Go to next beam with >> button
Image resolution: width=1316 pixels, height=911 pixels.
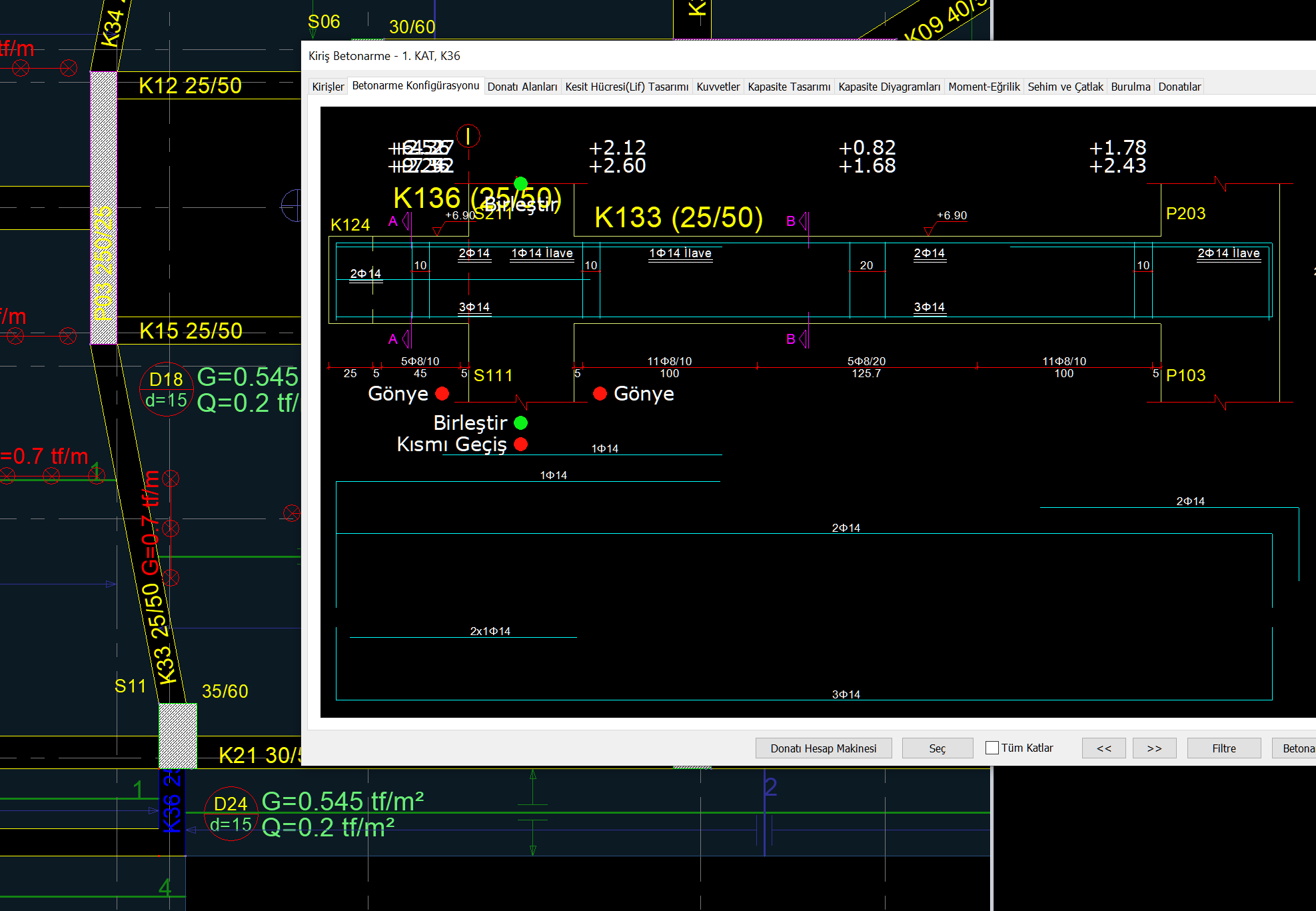click(1155, 748)
